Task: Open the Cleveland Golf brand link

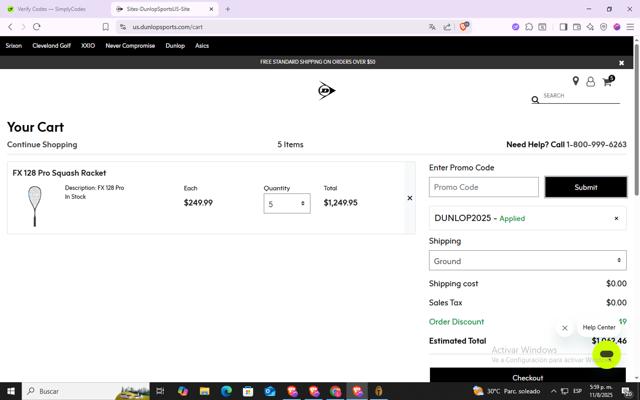Action: [51, 46]
